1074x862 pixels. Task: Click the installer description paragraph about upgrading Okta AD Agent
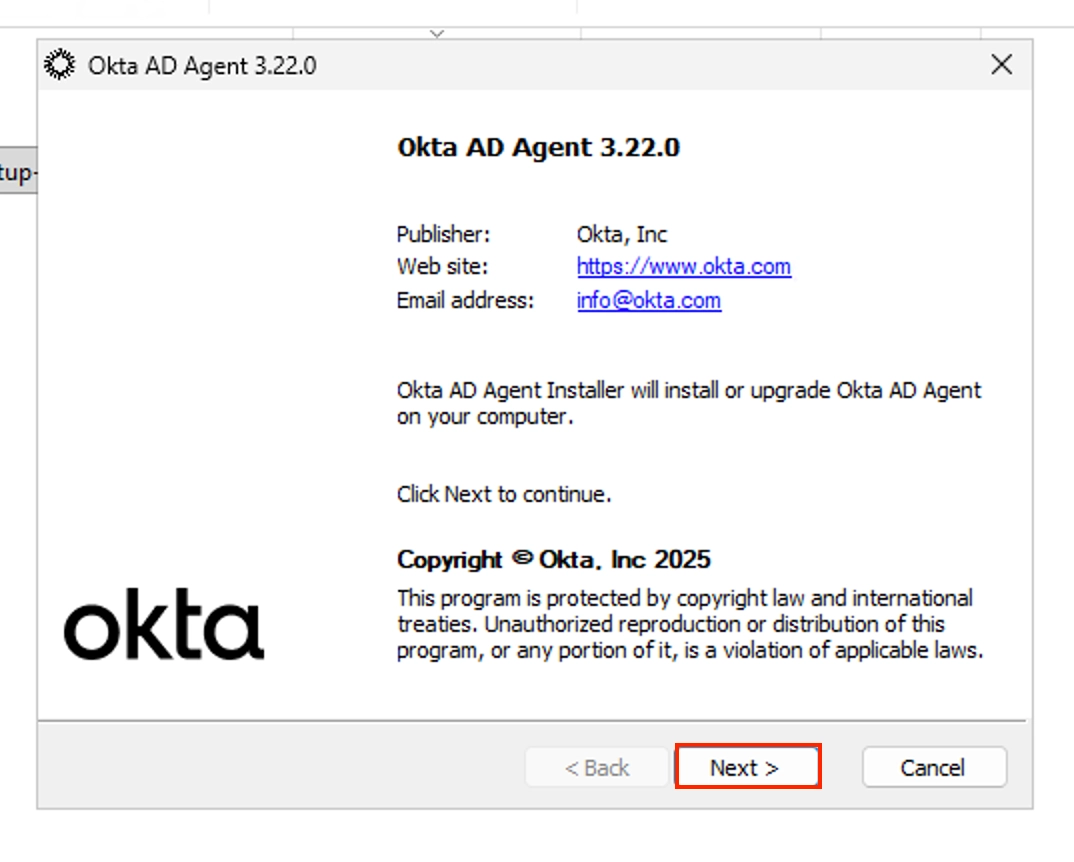click(x=688, y=404)
